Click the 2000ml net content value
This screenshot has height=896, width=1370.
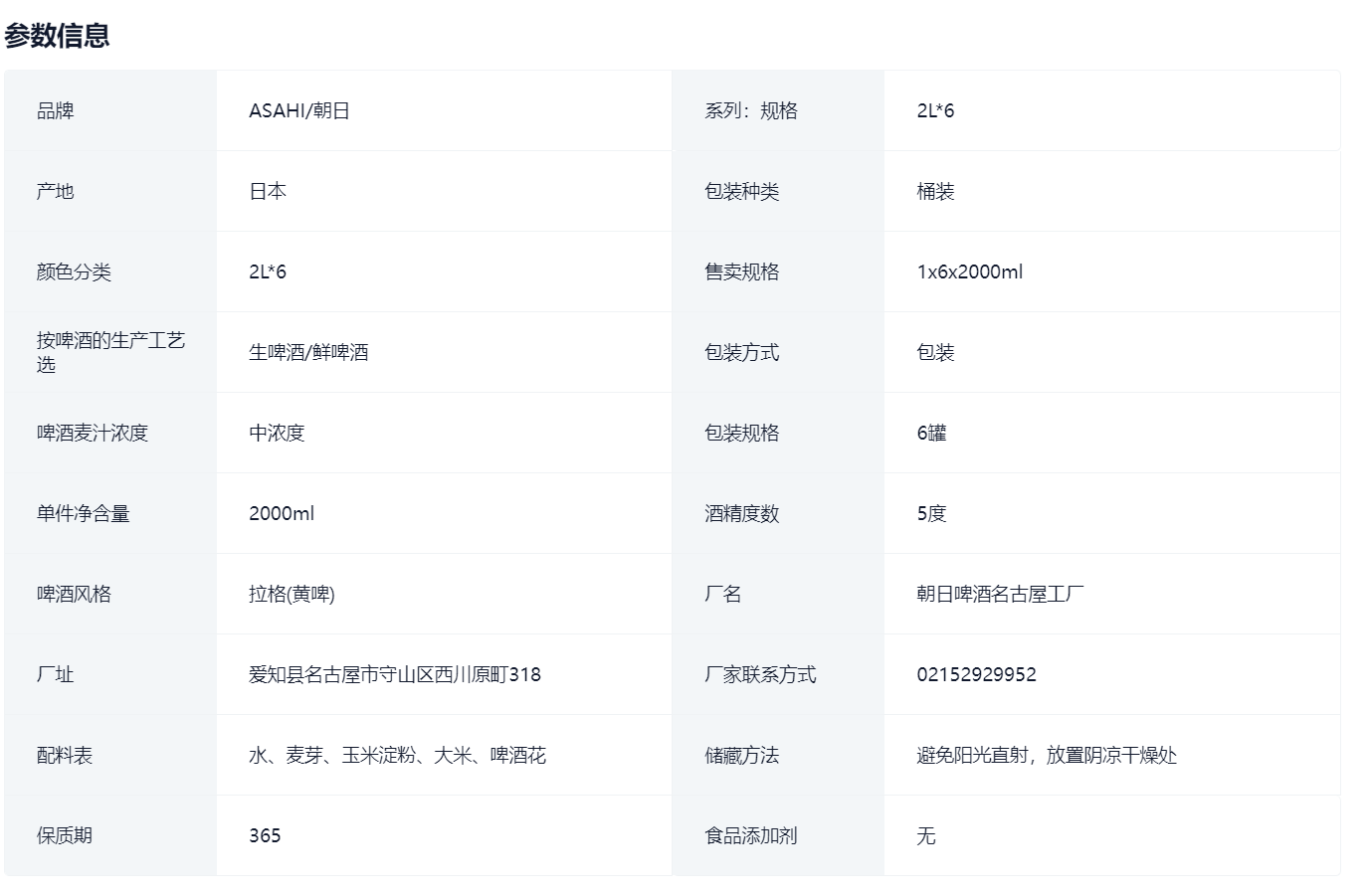[x=281, y=513]
